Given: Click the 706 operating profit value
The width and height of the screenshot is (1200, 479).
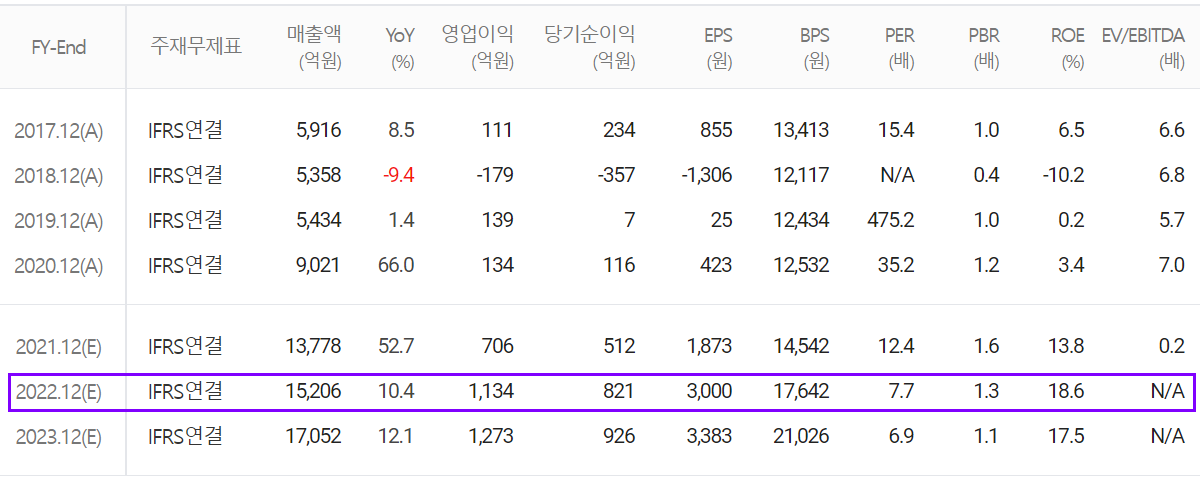Looking at the screenshot, I should [498, 346].
